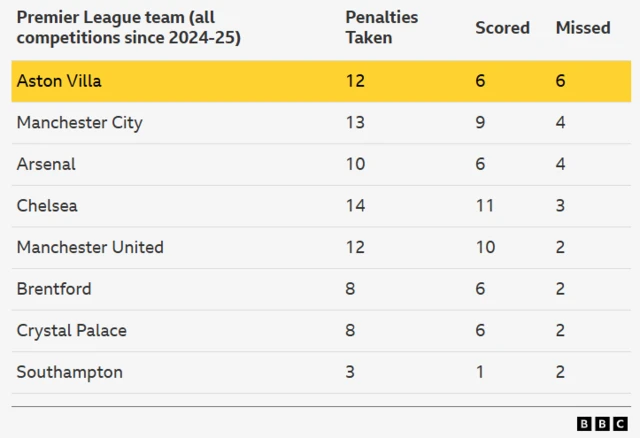Screen dimensions: 640x438
Task: Select the Crystal Palace team name
Action: tap(72, 331)
